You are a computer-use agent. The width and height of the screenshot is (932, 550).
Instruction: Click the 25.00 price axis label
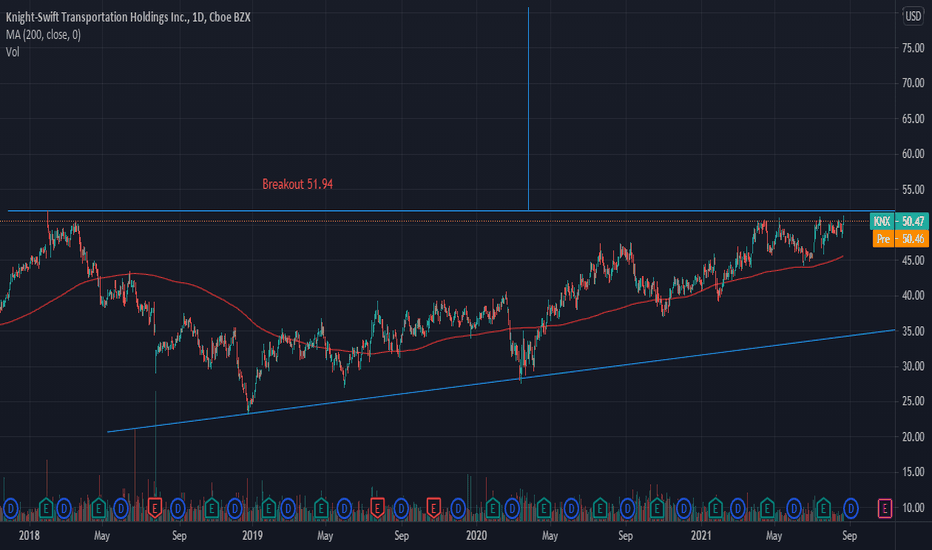pyautogui.click(x=913, y=401)
